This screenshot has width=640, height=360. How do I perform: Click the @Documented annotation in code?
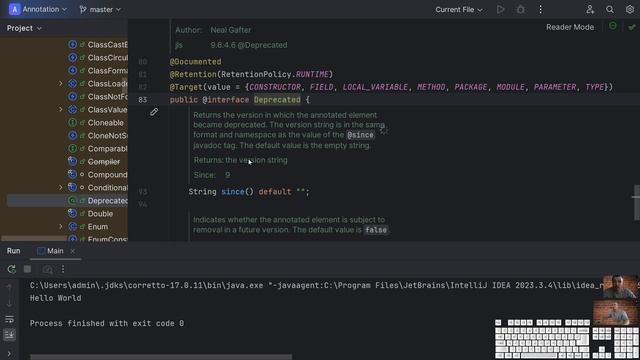pyautogui.click(x=196, y=62)
